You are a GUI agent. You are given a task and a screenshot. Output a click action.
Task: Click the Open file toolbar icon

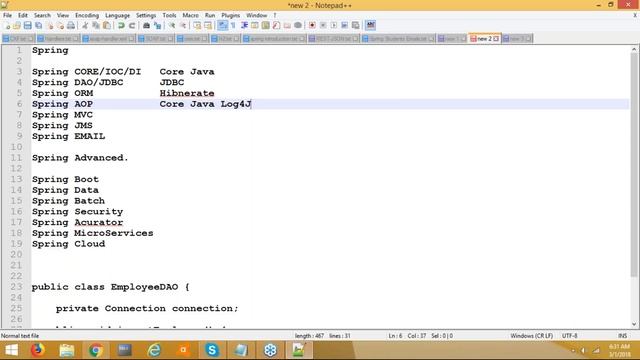point(17,25)
